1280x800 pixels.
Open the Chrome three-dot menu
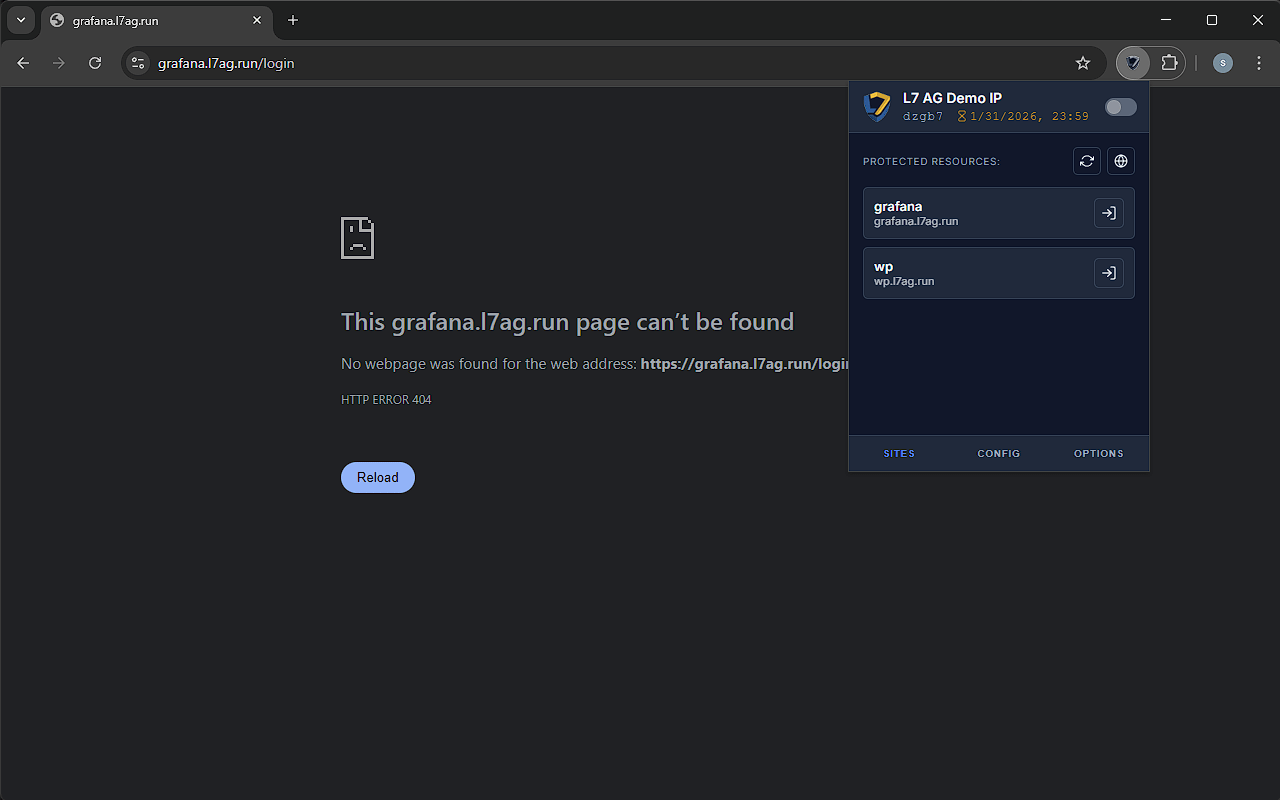point(1258,62)
